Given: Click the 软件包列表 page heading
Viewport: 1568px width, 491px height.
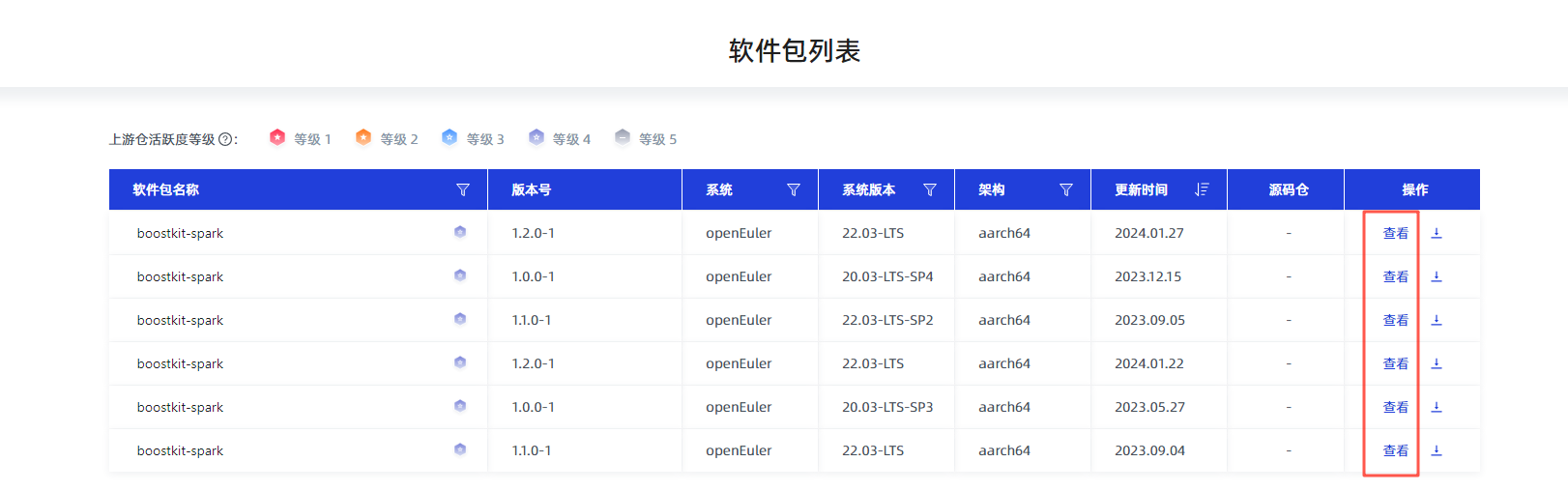Looking at the screenshot, I should click(x=795, y=51).
